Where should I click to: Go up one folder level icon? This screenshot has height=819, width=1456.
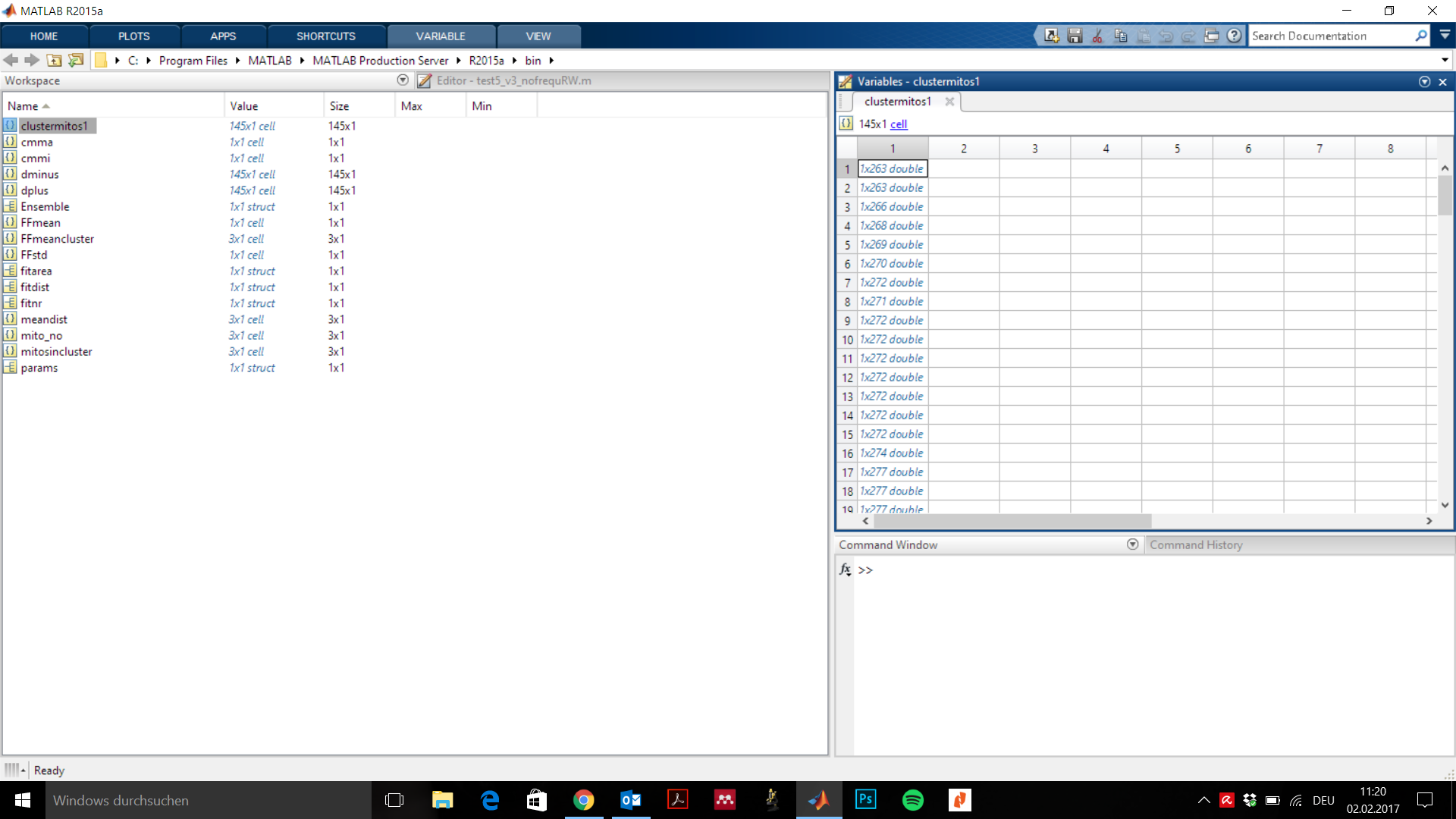(x=54, y=60)
